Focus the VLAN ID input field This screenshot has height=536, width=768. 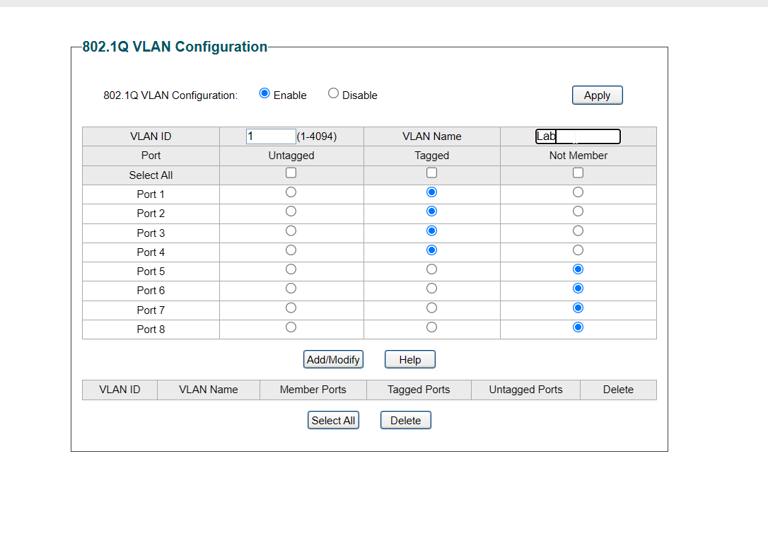tap(270, 136)
